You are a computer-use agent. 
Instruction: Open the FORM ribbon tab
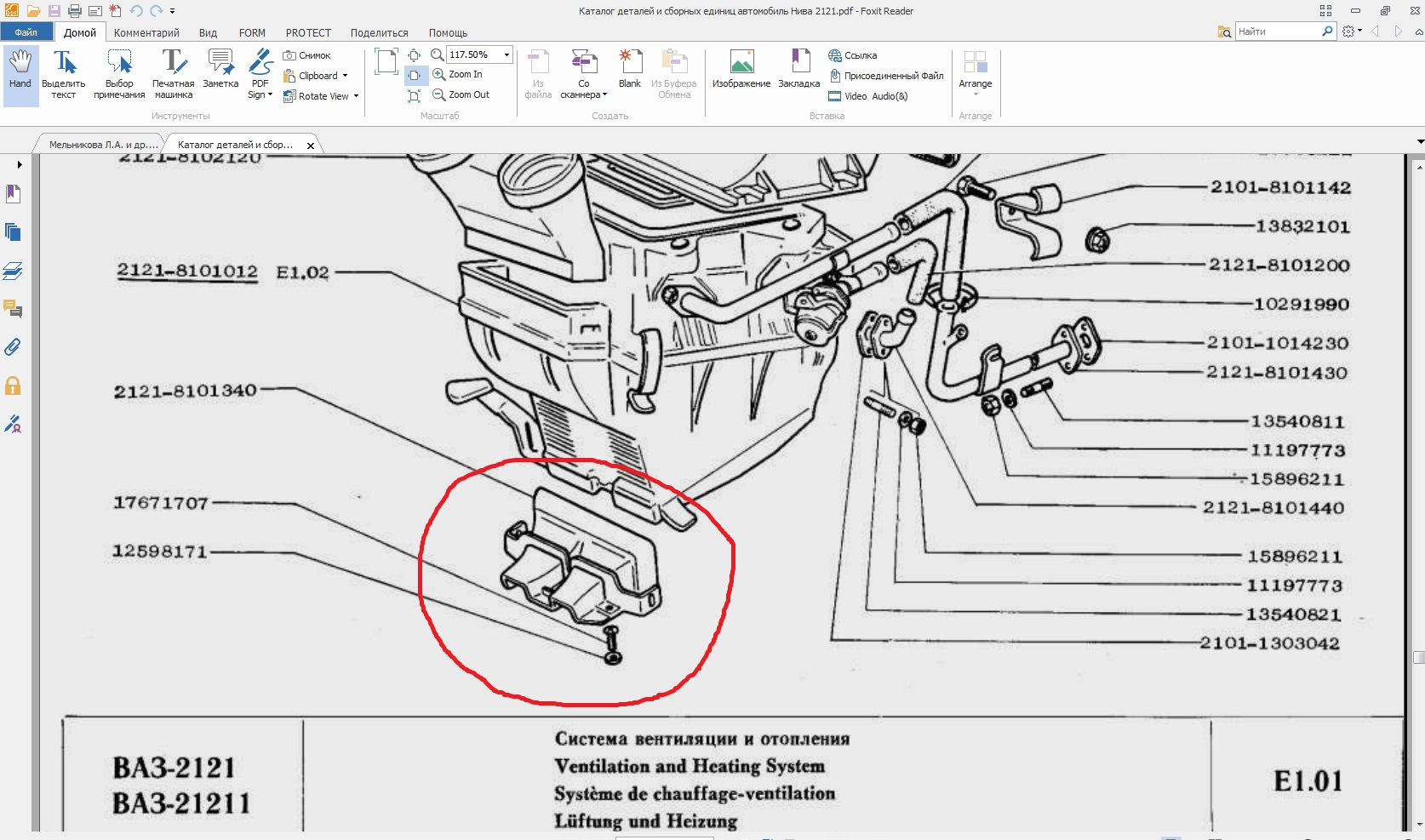tap(252, 33)
